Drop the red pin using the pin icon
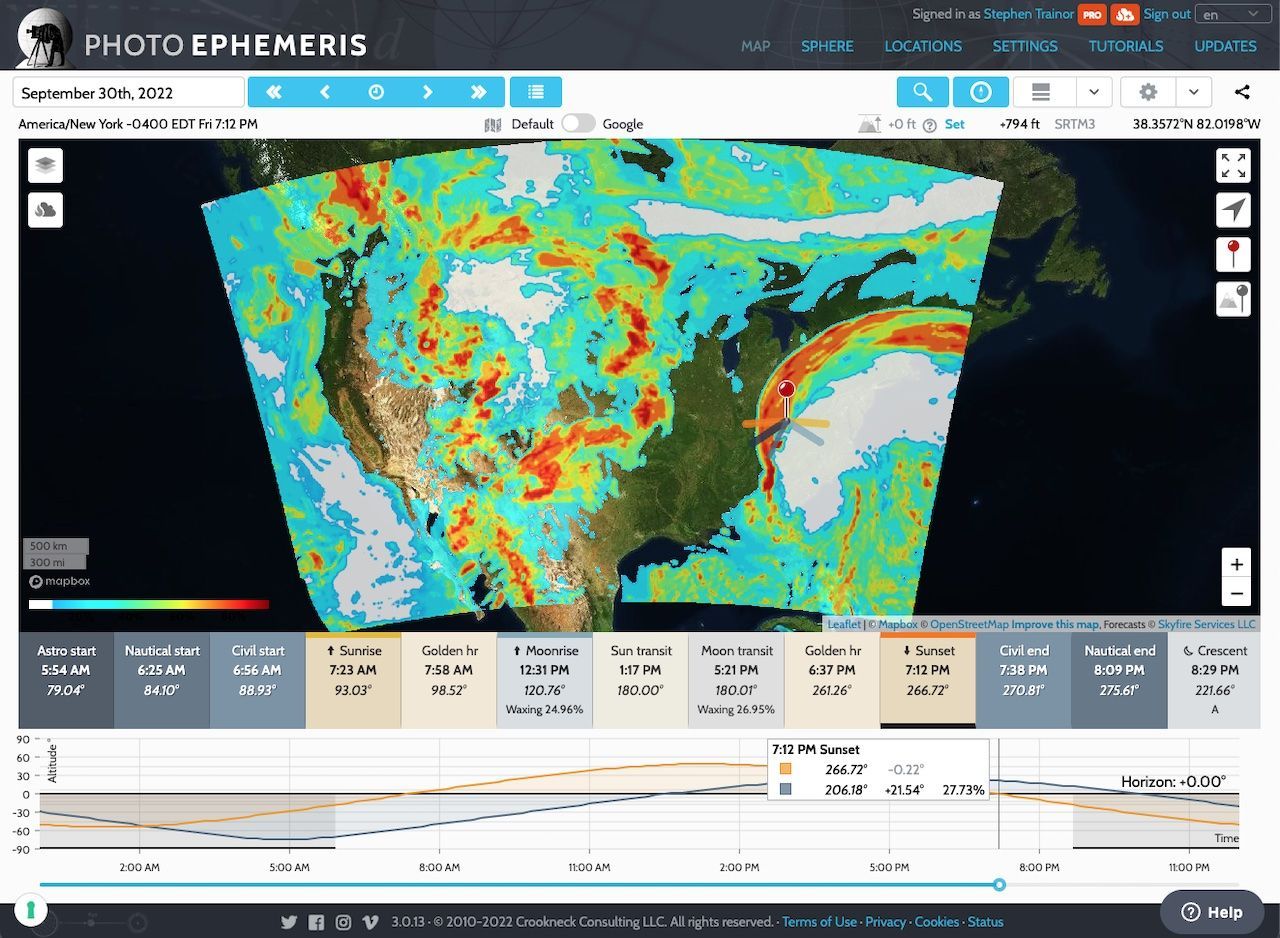The width and height of the screenshot is (1280, 938). click(1233, 254)
